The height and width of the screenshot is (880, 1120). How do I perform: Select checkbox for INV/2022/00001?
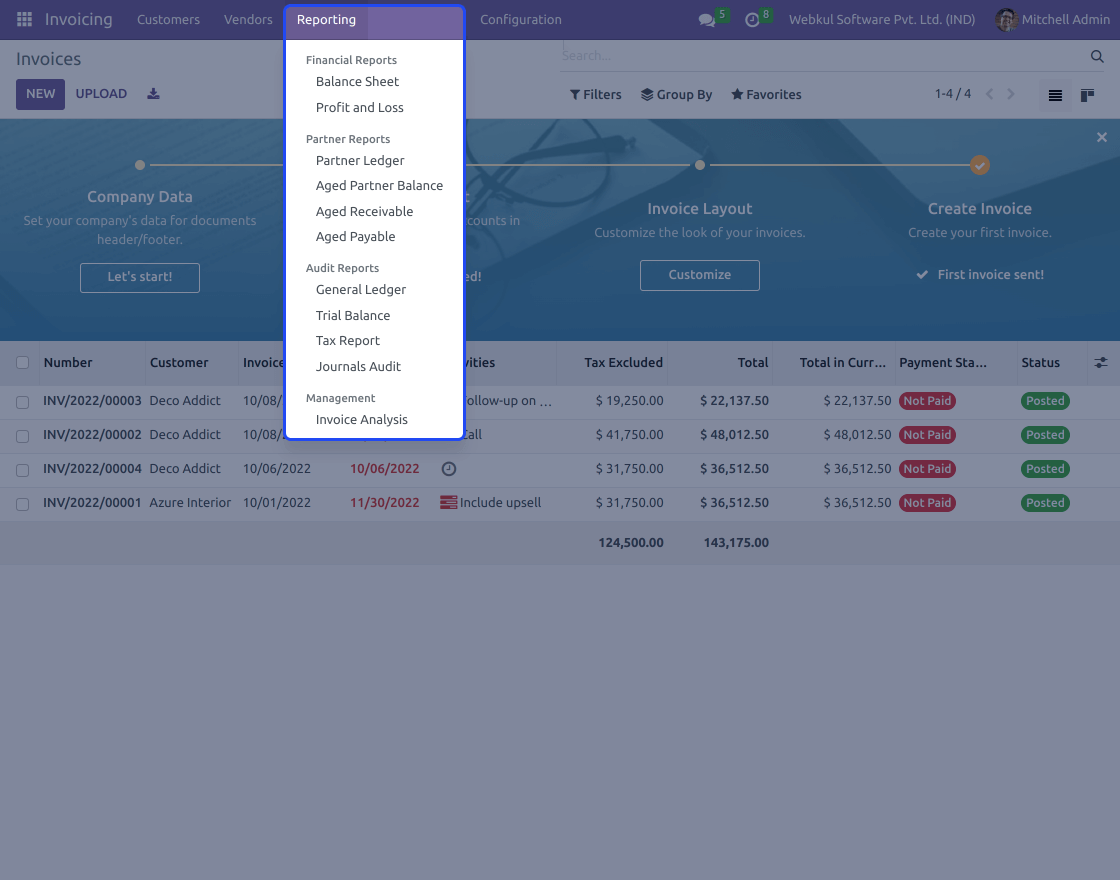click(23, 504)
